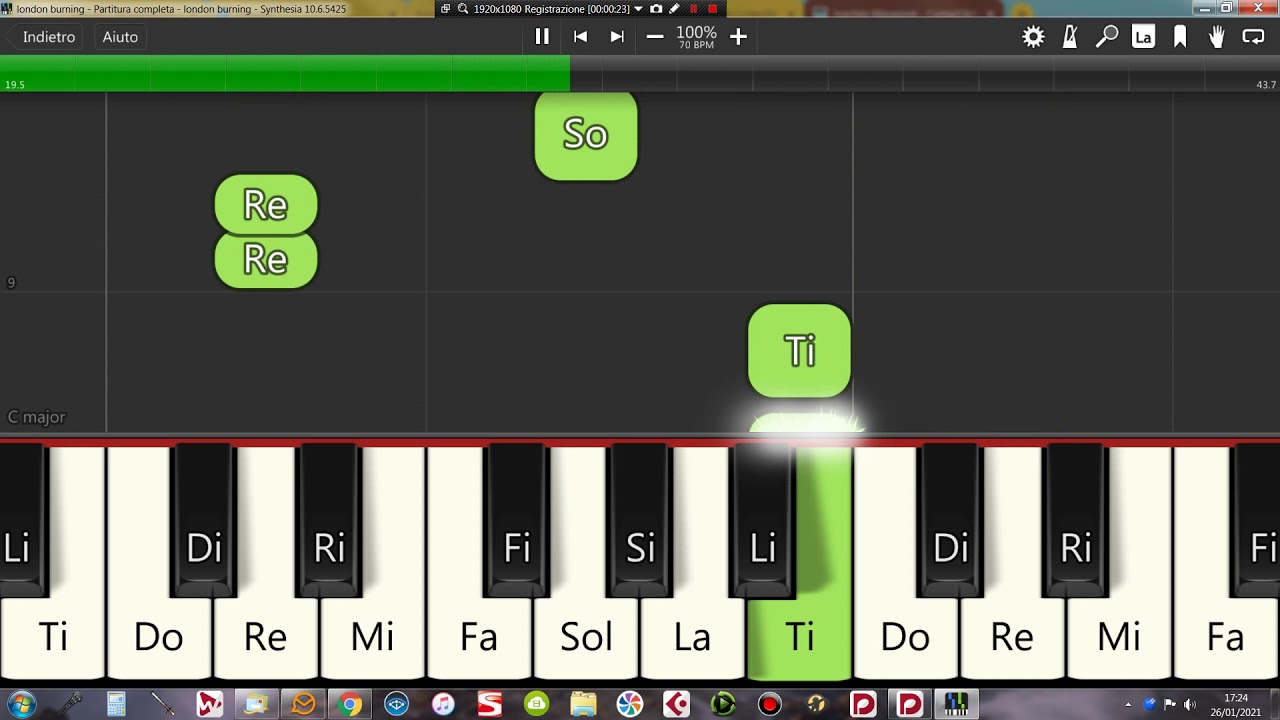The image size is (1280, 720).
Task: Open iTunes from taskbar
Action: coord(443,705)
